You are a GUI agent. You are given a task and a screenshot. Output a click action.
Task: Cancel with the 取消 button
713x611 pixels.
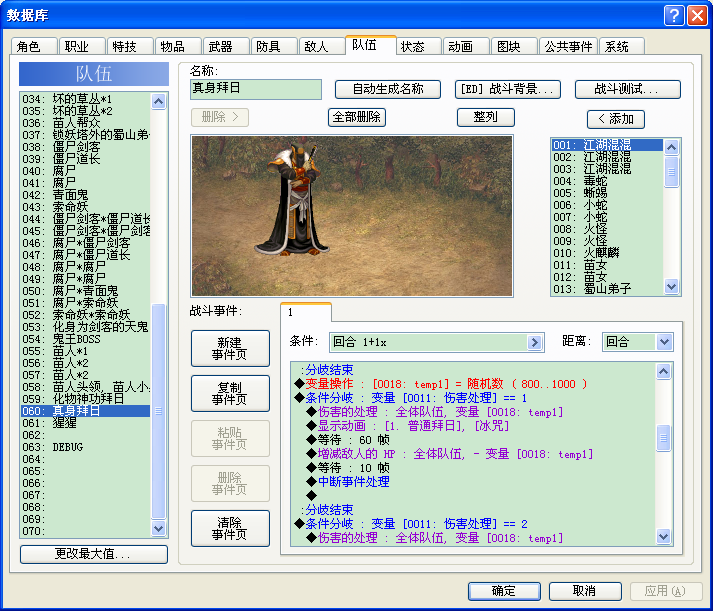click(x=585, y=591)
